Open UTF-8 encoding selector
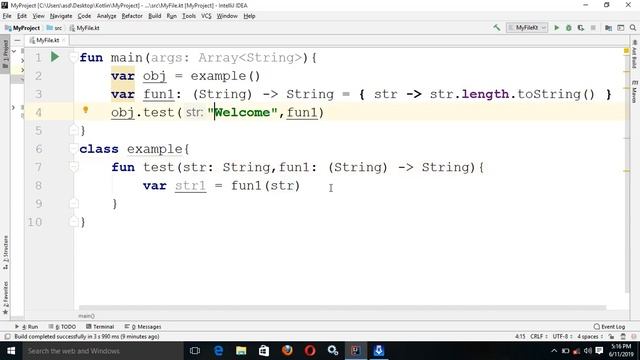Image resolution: width=640 pixels, height=360 pixels. [x=563, y=337]
